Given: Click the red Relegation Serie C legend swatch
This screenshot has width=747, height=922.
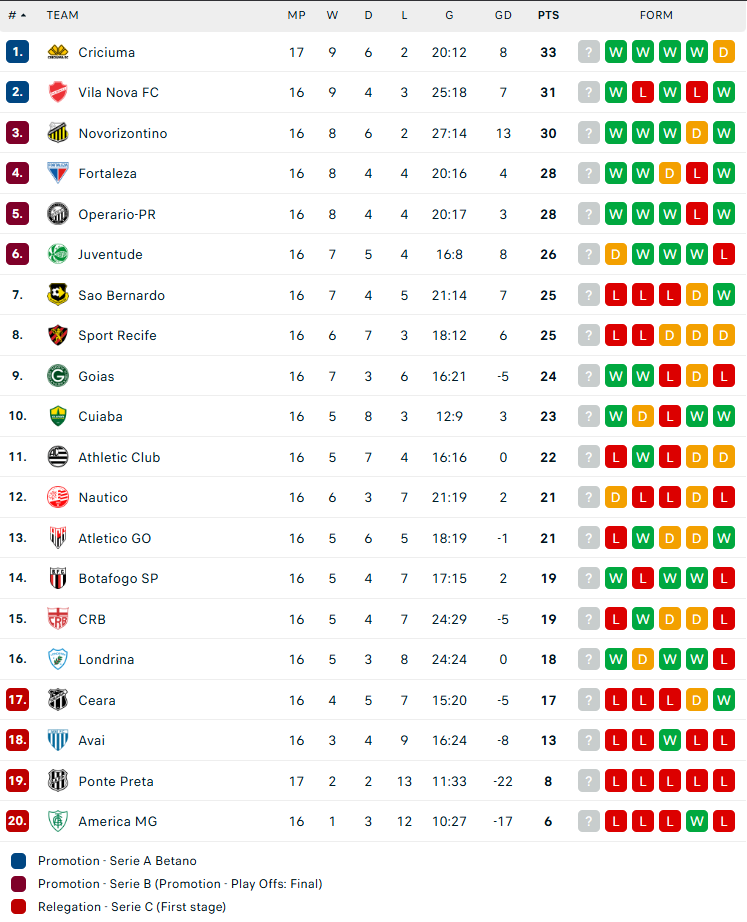Looking at the screenshot, I should [18, 907].
